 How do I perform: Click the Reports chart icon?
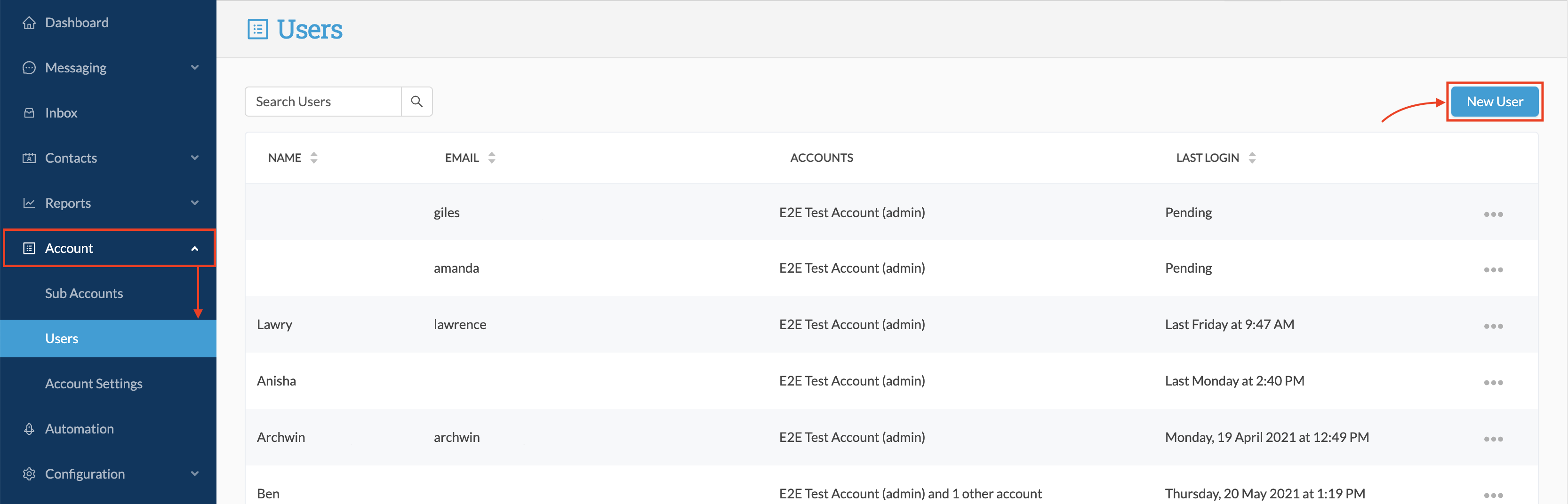[29, 203]
